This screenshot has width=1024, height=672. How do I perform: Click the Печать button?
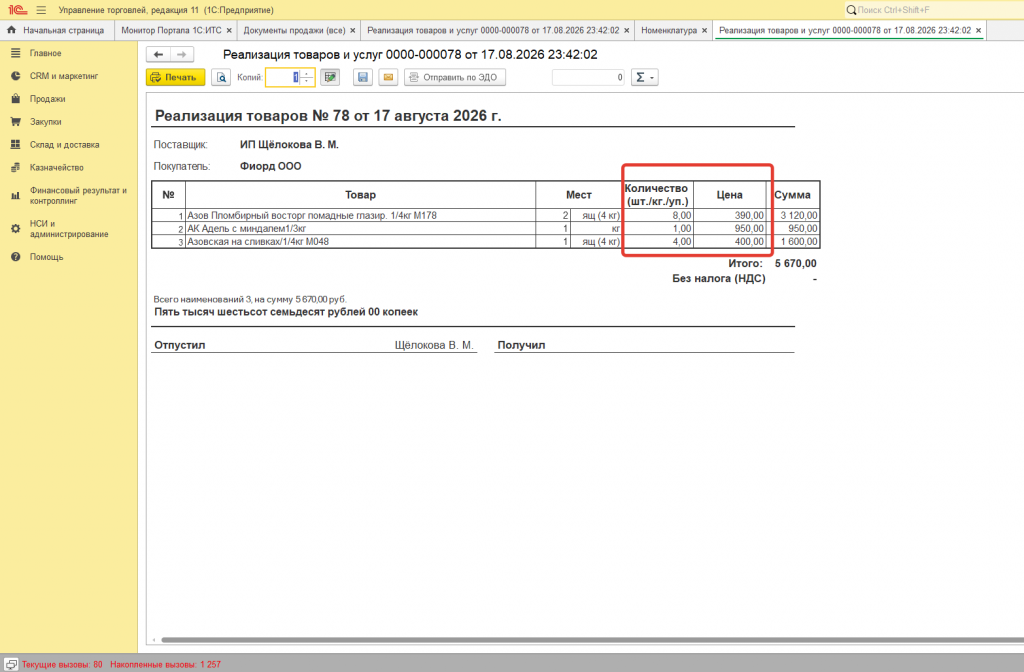coord(175,77)
